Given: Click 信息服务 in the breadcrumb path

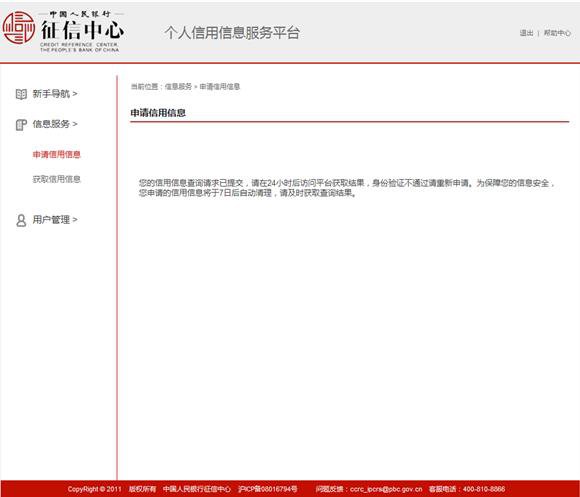Looking at the screenshot, I should (178, 87).
